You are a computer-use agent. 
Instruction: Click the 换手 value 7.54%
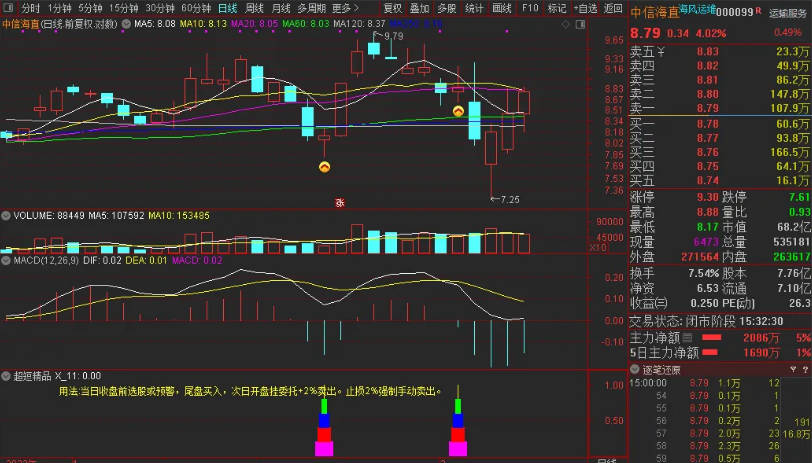coord(703,273)
